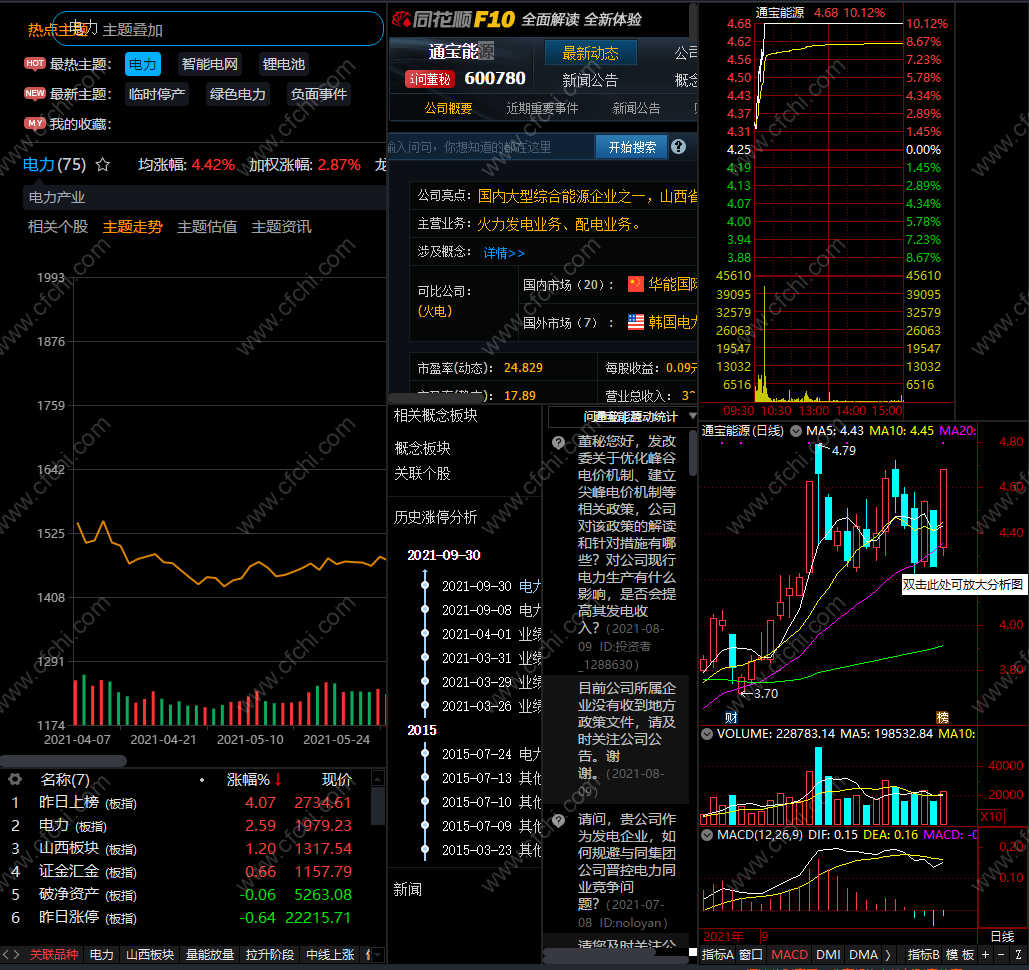The width and height of the screenshot is (1029, 970).
Task: Select the 锂电池 theme chip
Action: point(284,64)
